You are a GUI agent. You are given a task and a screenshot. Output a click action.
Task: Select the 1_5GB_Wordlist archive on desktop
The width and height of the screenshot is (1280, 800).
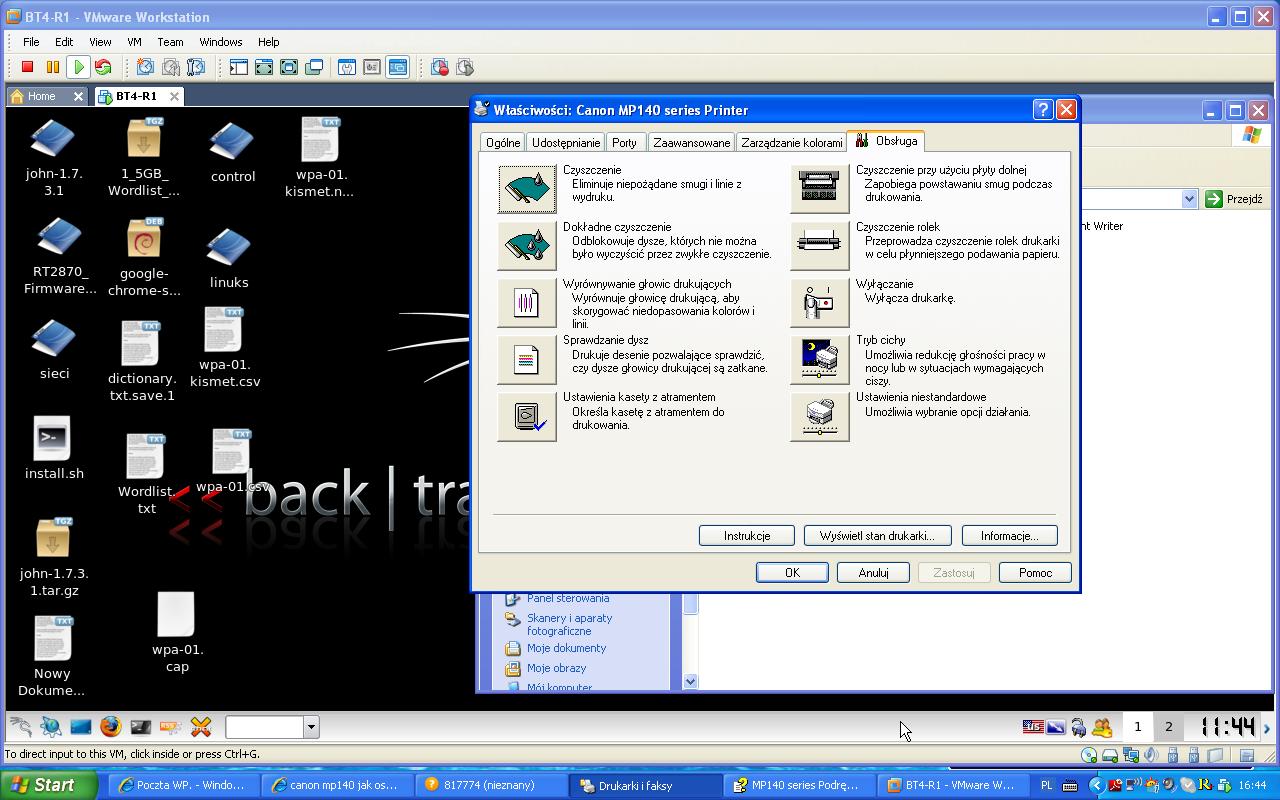144,158
